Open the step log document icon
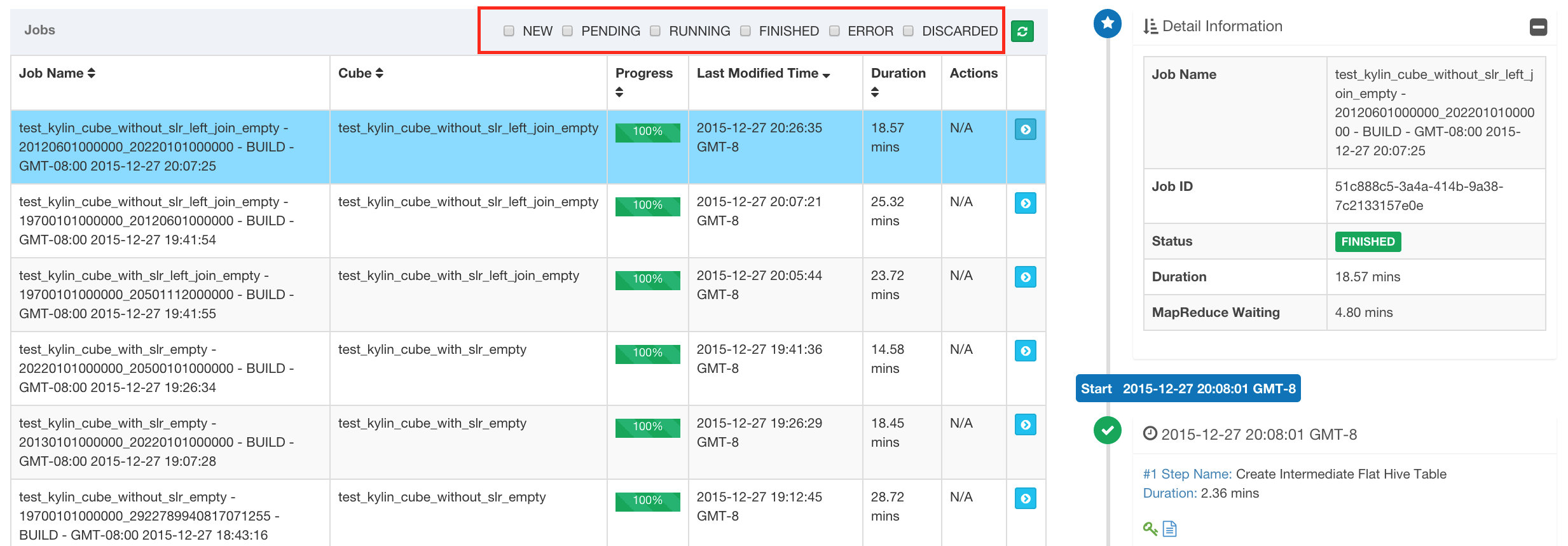The height and width of the screenshot is (546, 1568). pyautogui.click(x=1169, y=528)
